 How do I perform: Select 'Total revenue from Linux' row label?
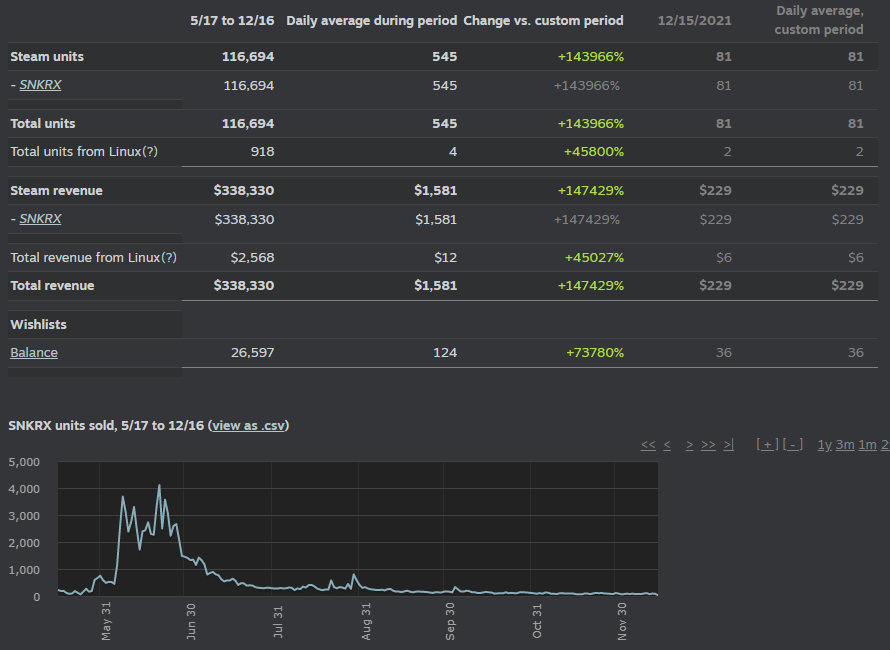(85, 258)
